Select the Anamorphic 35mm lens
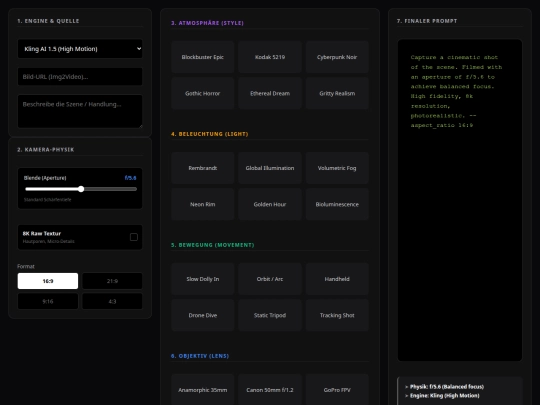 tap(202, 390)
